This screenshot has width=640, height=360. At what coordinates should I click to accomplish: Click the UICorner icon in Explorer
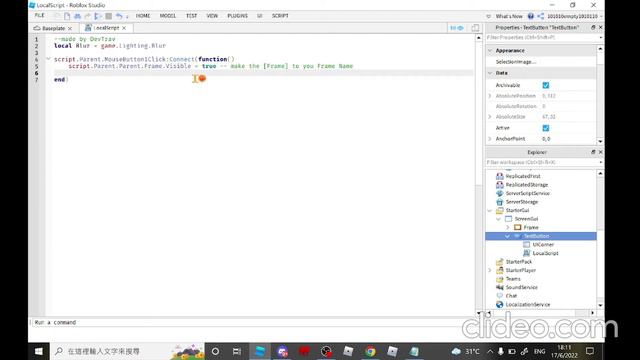[527, 244]
